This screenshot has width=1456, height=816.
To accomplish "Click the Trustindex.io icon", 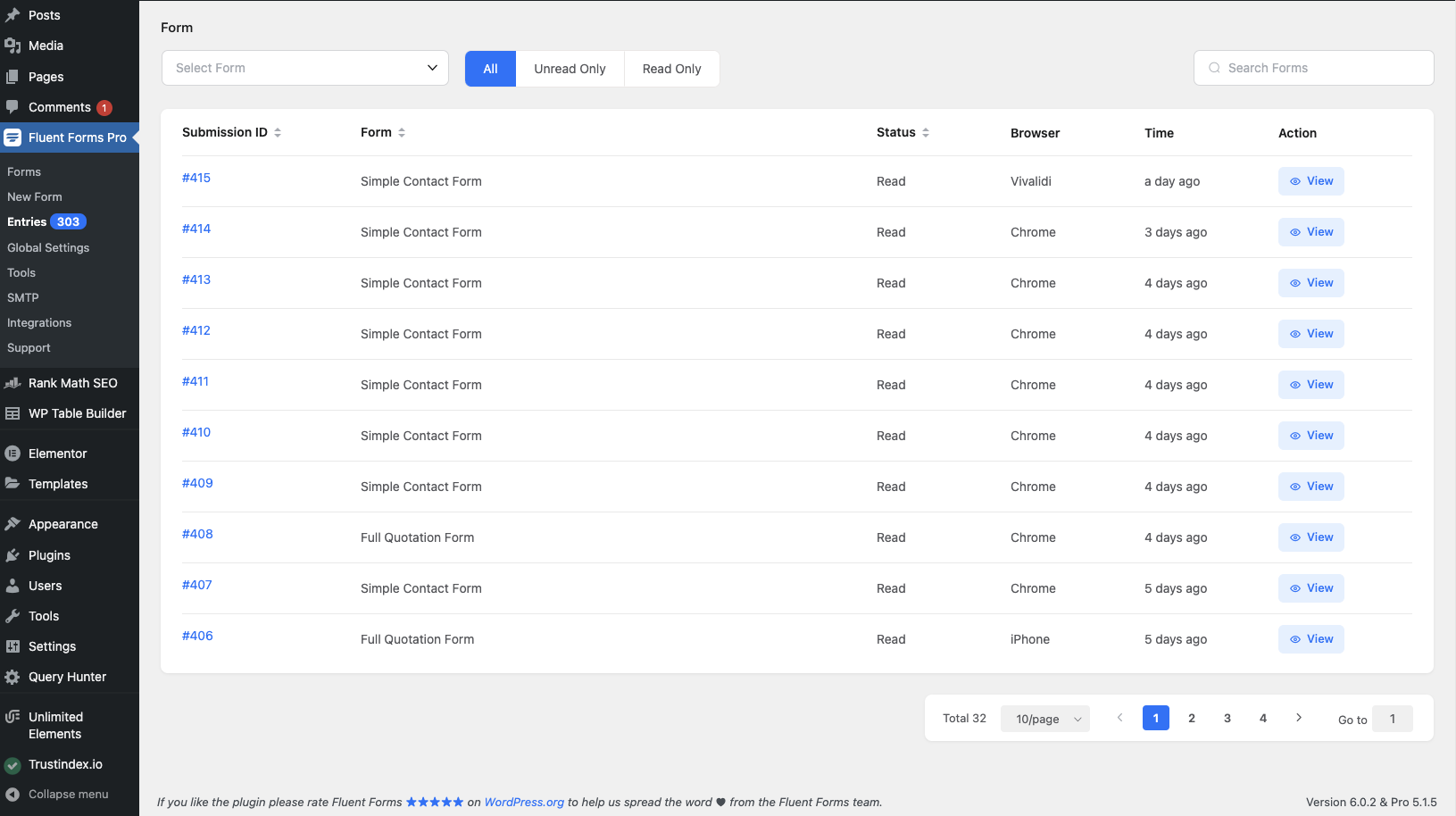I will click(12, 764).
